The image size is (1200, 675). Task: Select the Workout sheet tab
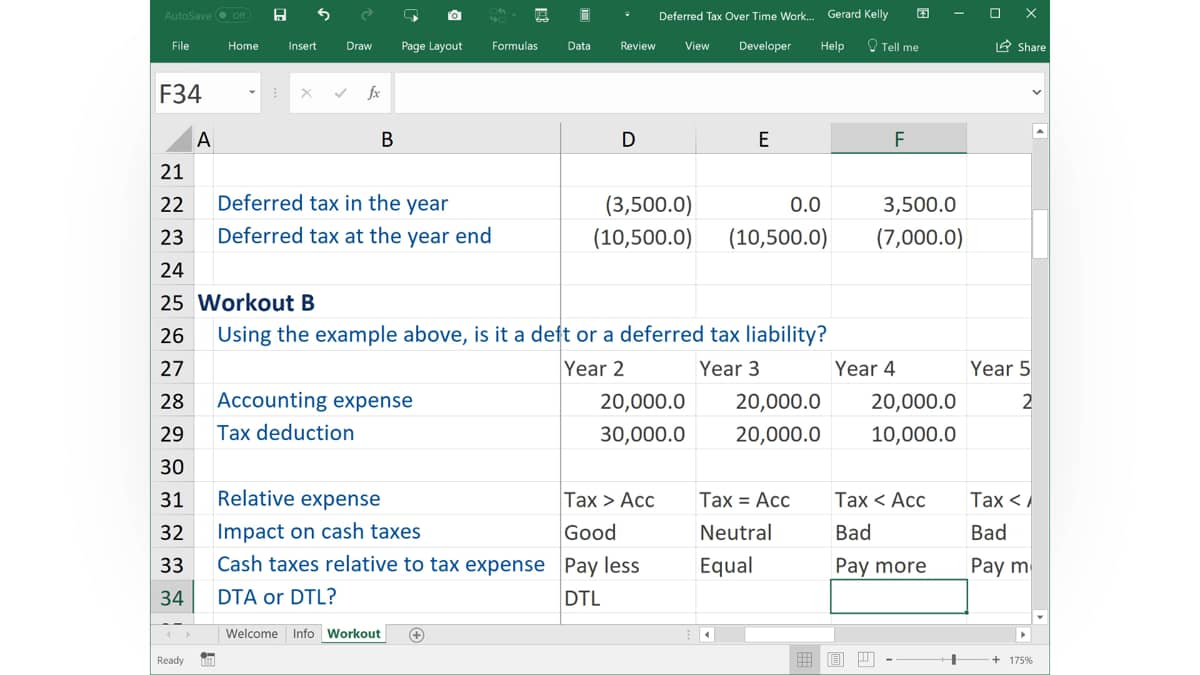click(x=354, y=634)
